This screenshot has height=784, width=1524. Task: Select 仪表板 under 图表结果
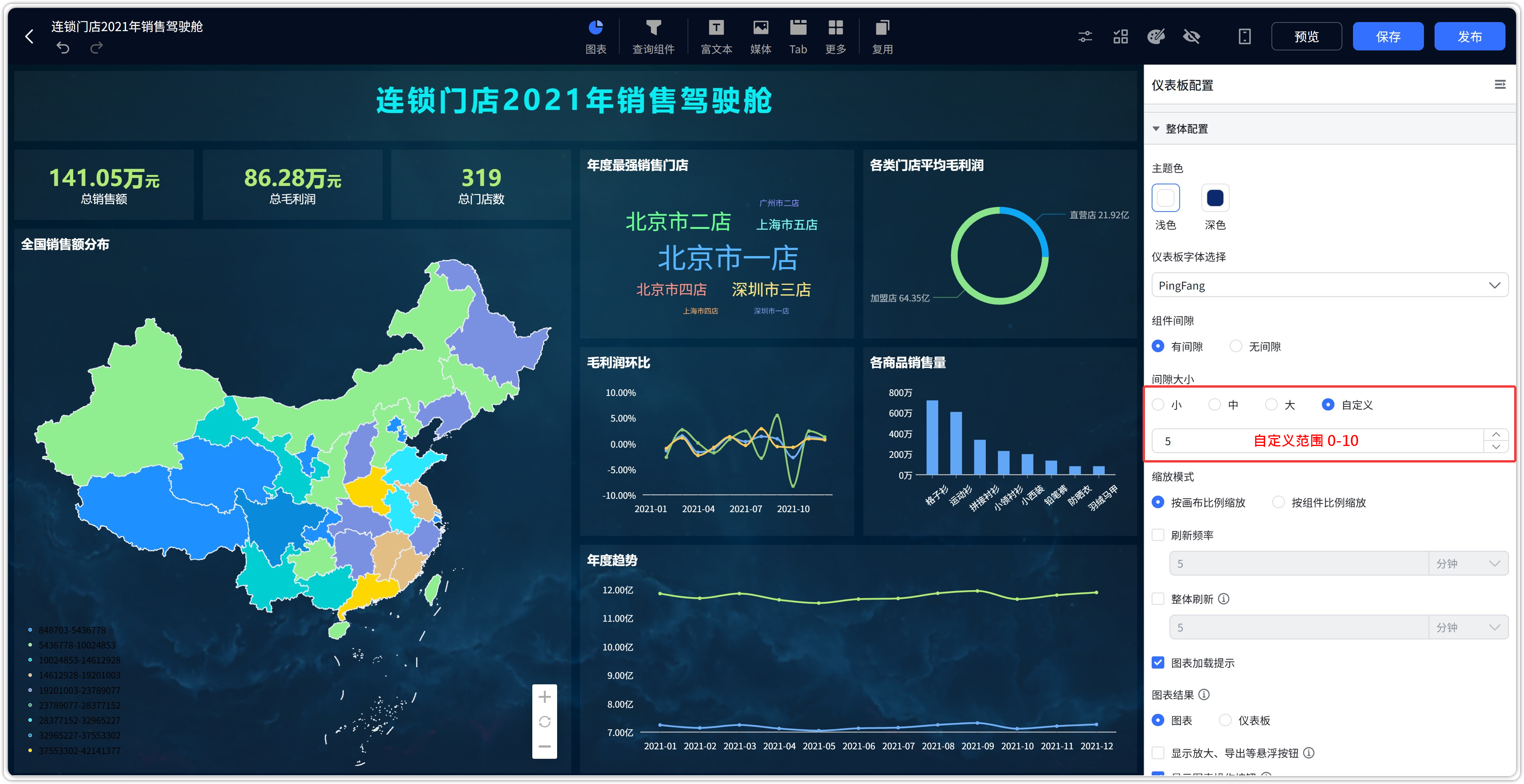point(1225,720)
